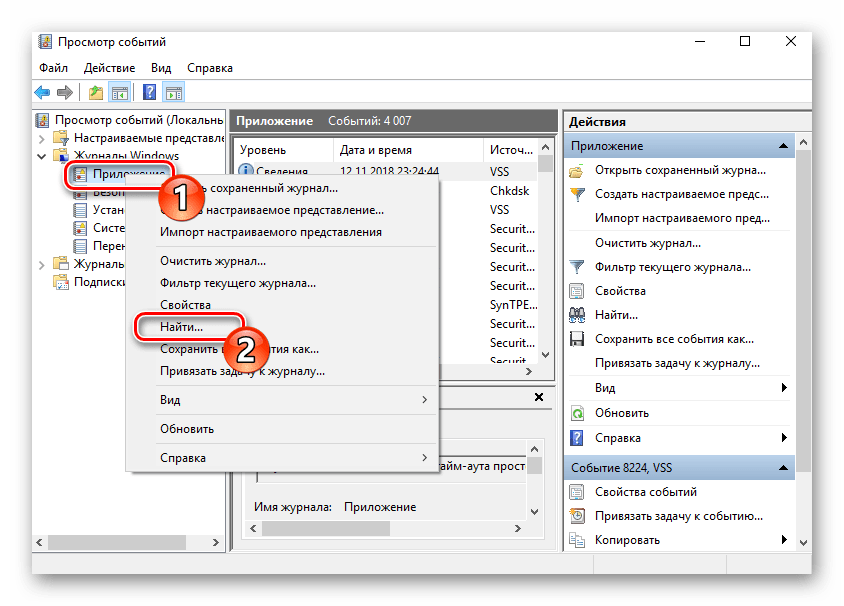
Task: Collapse the Приложение section in Actions pane
Action: (786, 146)
